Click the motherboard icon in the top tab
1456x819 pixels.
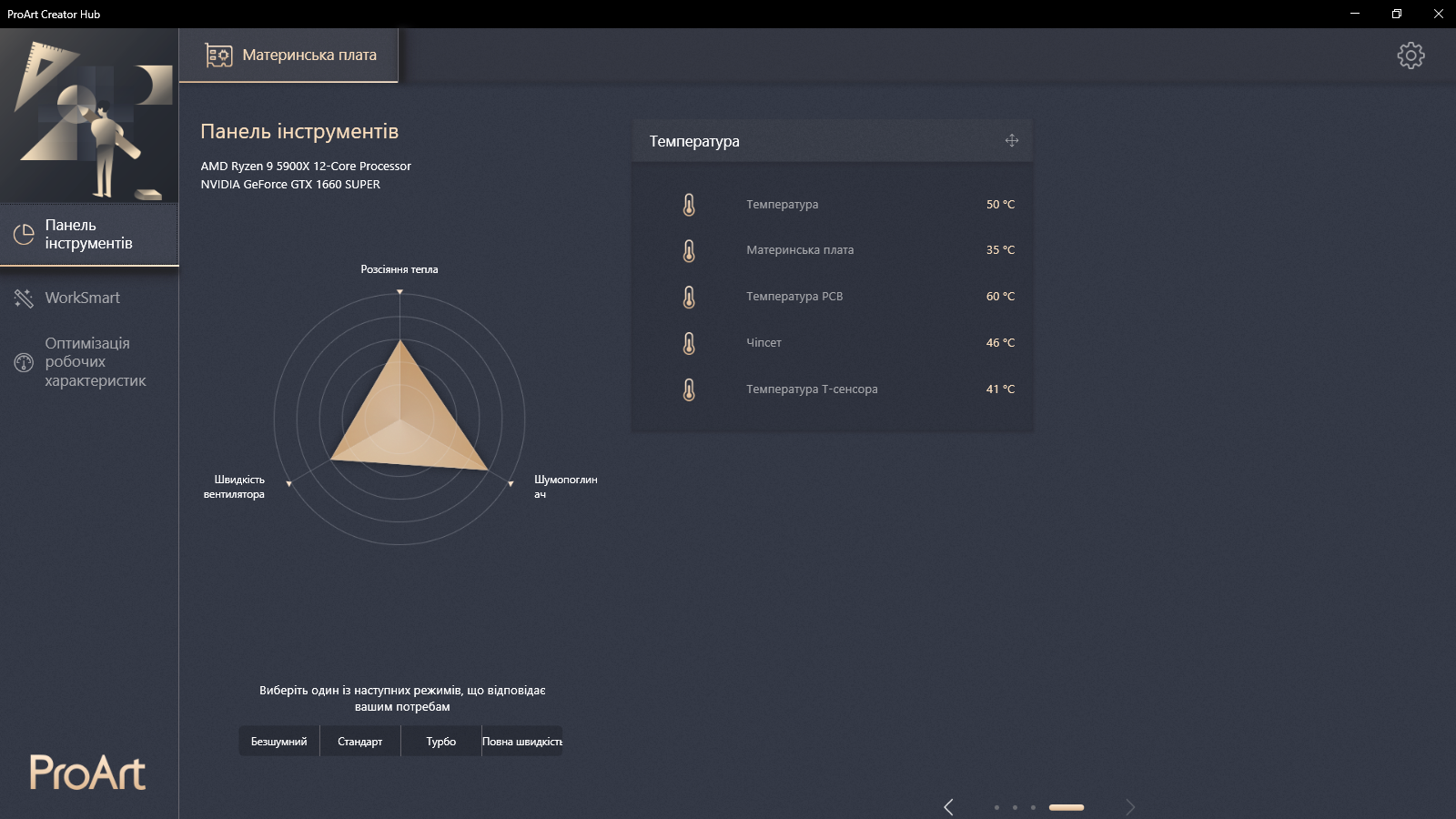coord(218,56)
